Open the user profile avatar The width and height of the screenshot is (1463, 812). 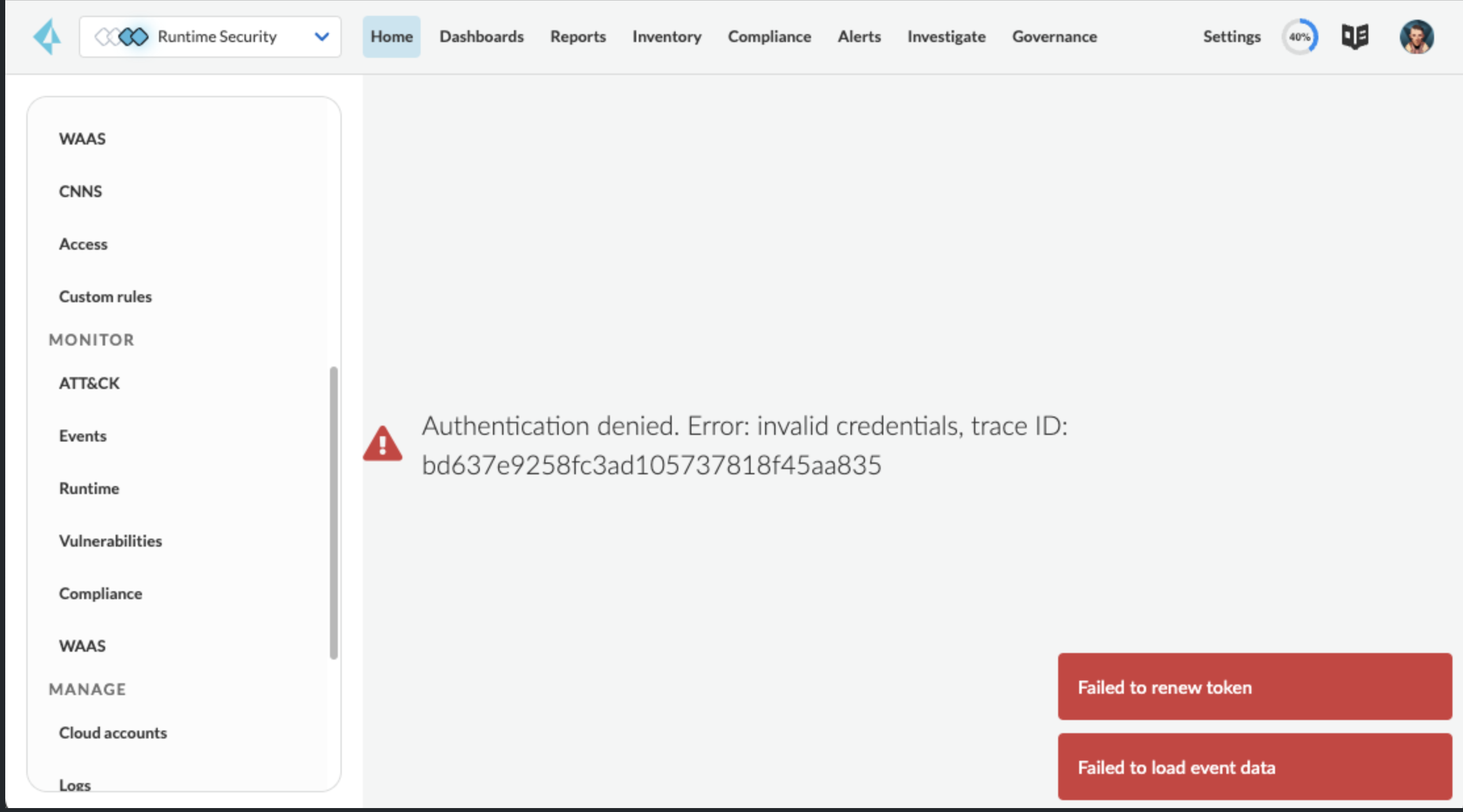pos(1416,37)
